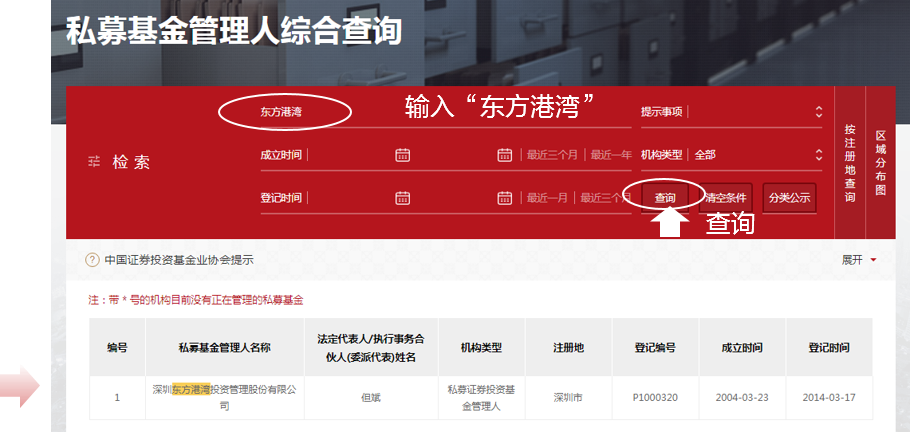Image resolution: width=910 pixels, height=432 pixels.
Task: Open start date calendar for 登记时间
Action: click(402, 198)
